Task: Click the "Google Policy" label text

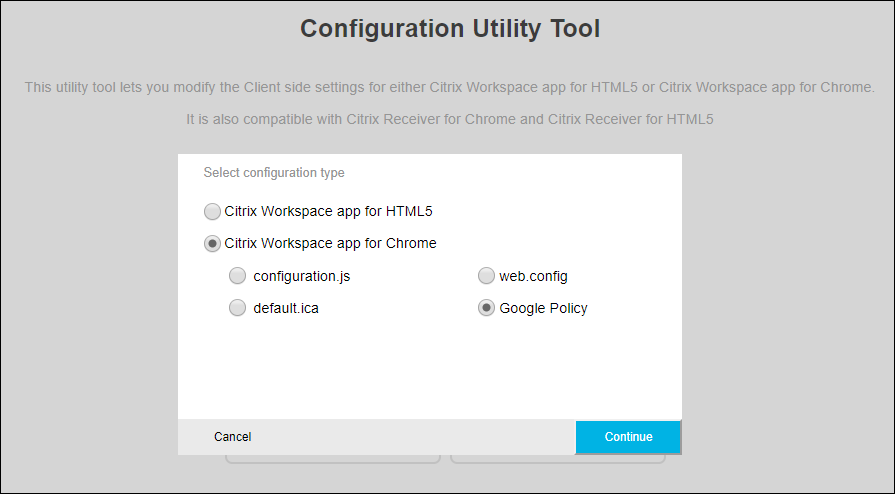Action: pos(543,308)
